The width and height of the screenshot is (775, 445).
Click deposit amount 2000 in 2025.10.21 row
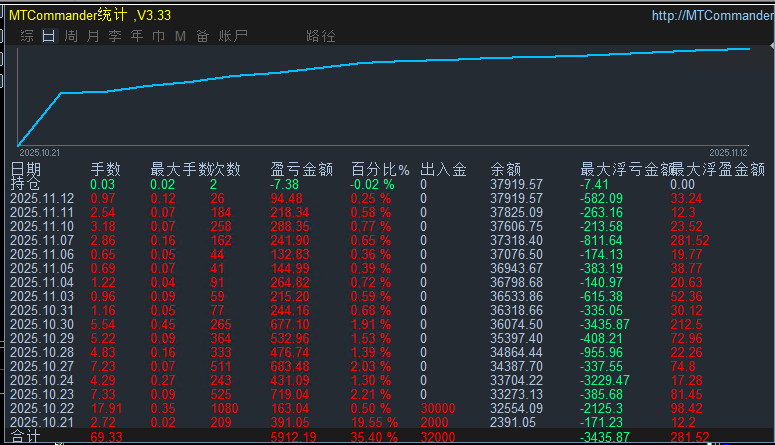click(434, 422)
